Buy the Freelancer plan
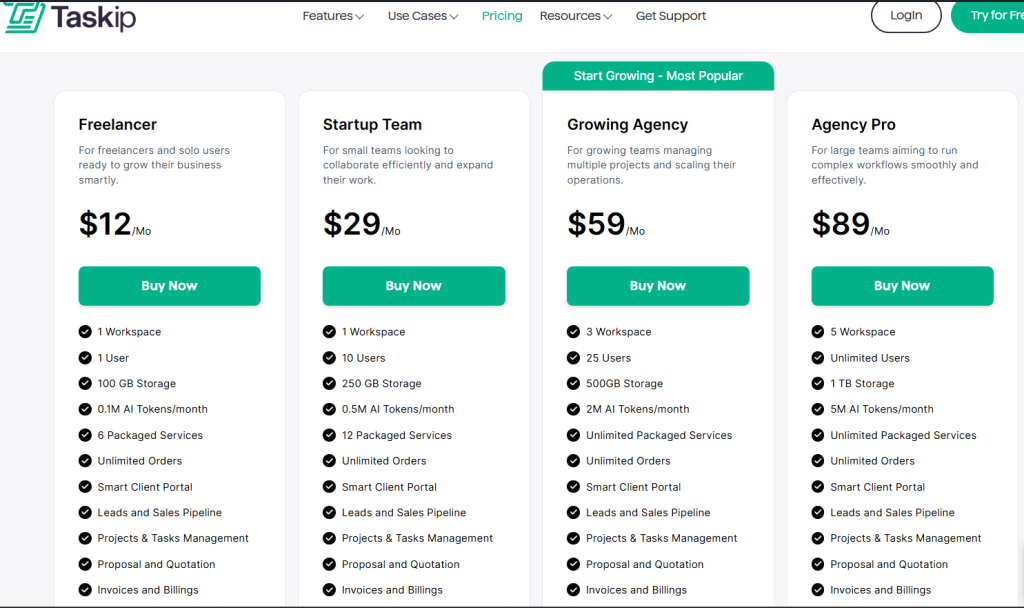The height and width of the screenshot is (608, 1024). (169, 286)
